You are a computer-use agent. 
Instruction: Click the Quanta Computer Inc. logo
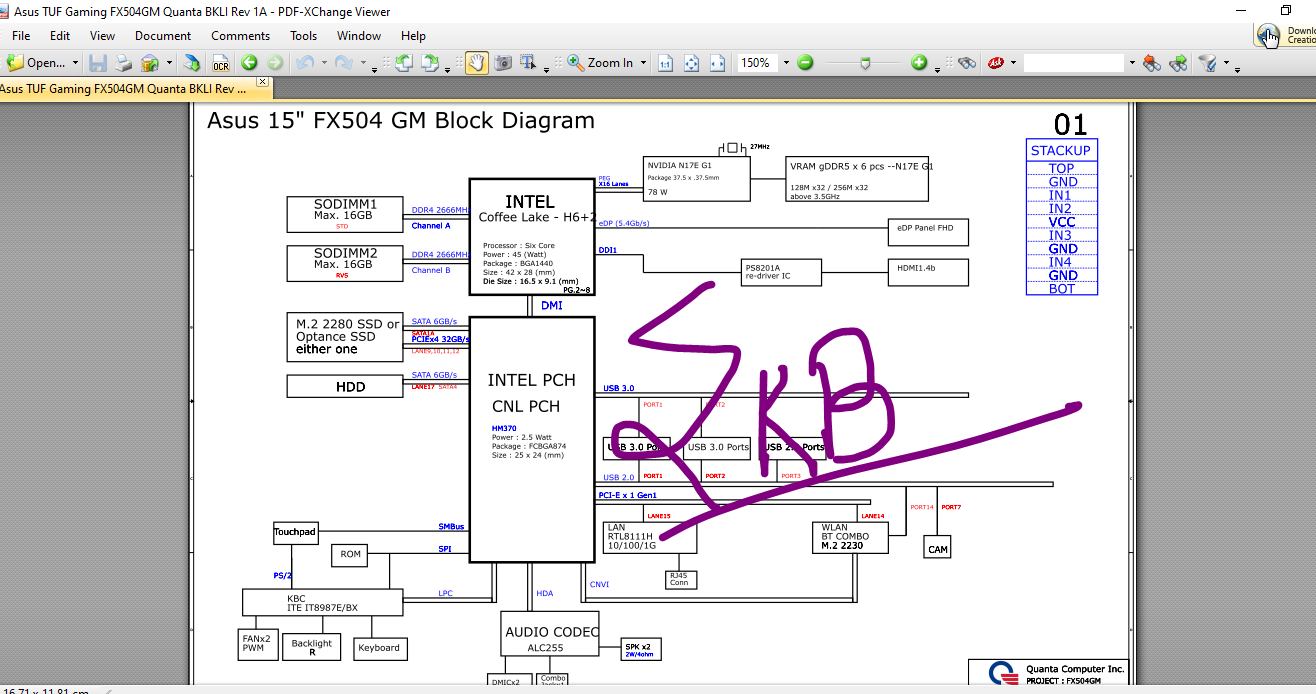click(x=1002, y=673)
